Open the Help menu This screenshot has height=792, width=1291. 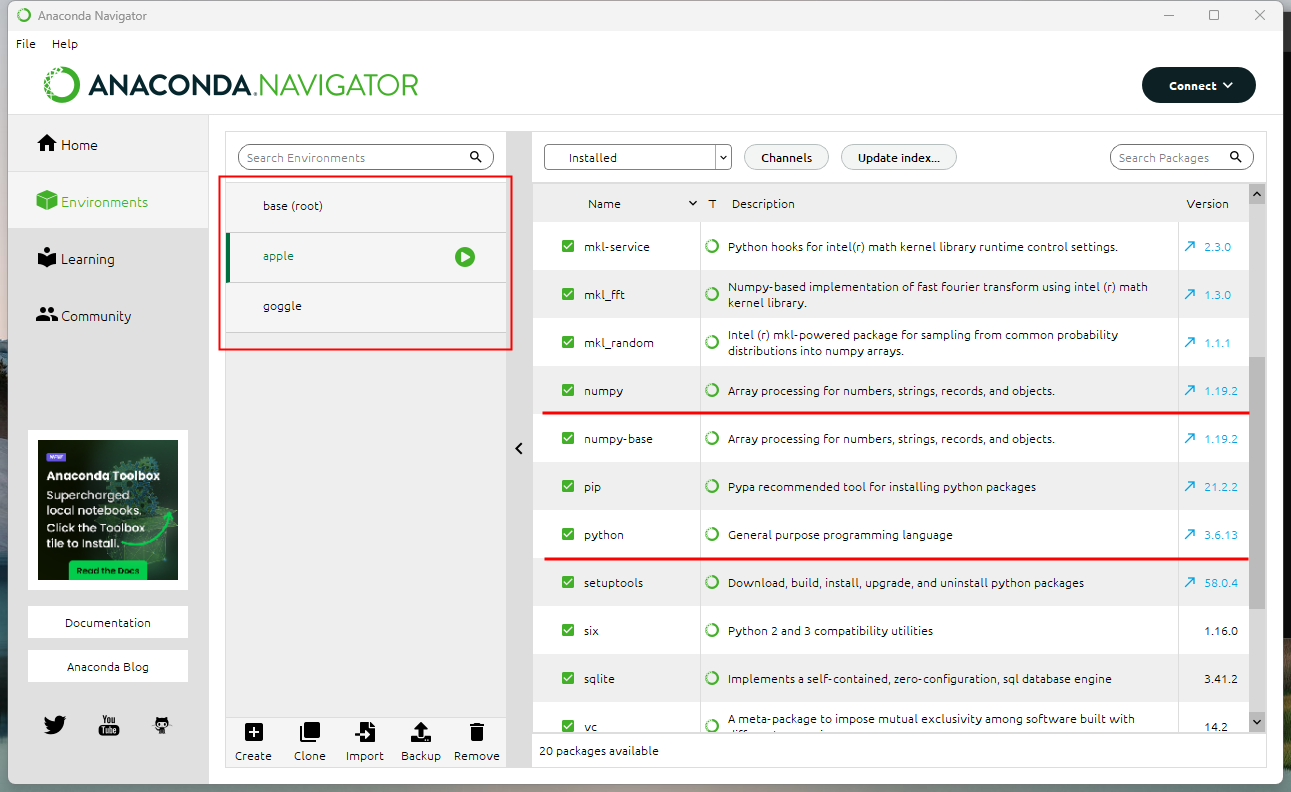point(65,44)
